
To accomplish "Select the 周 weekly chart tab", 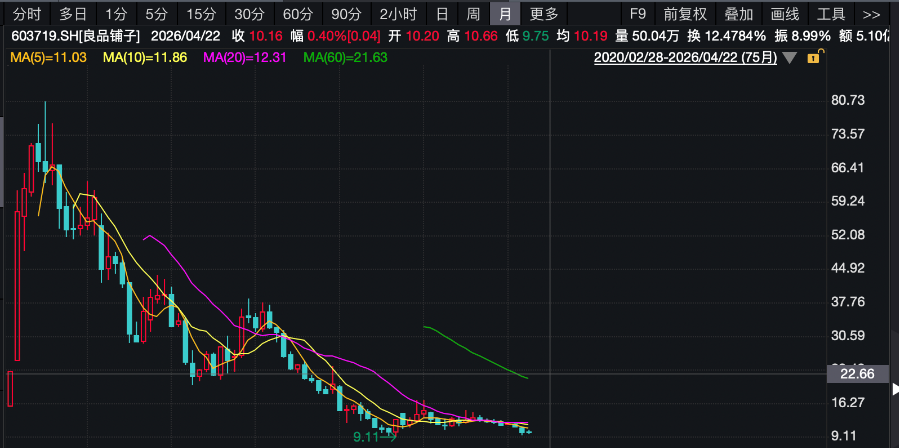I will [473, 14].
